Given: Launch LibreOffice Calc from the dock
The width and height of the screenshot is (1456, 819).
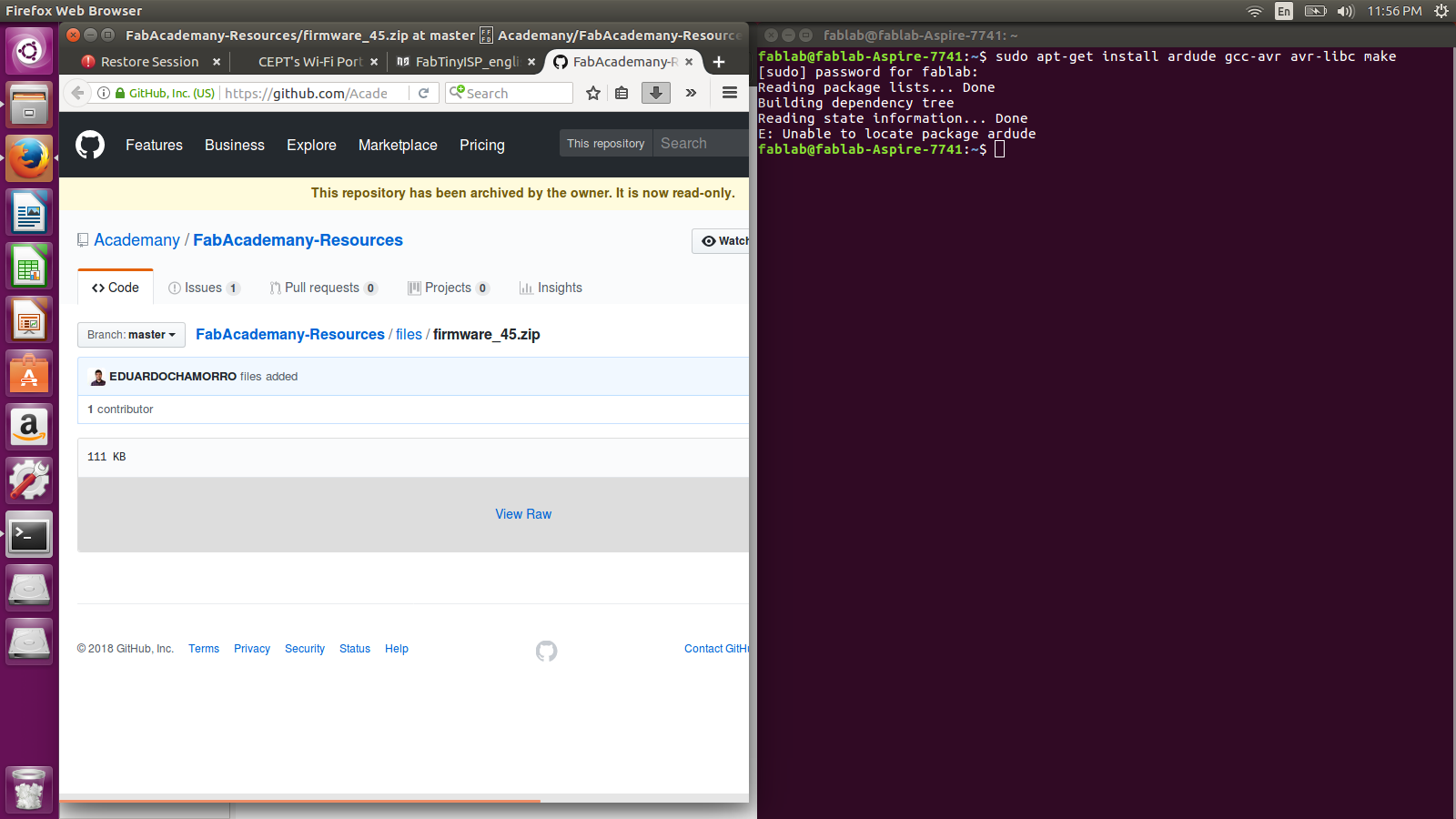Looking at the screenshot, I should 29,267.
